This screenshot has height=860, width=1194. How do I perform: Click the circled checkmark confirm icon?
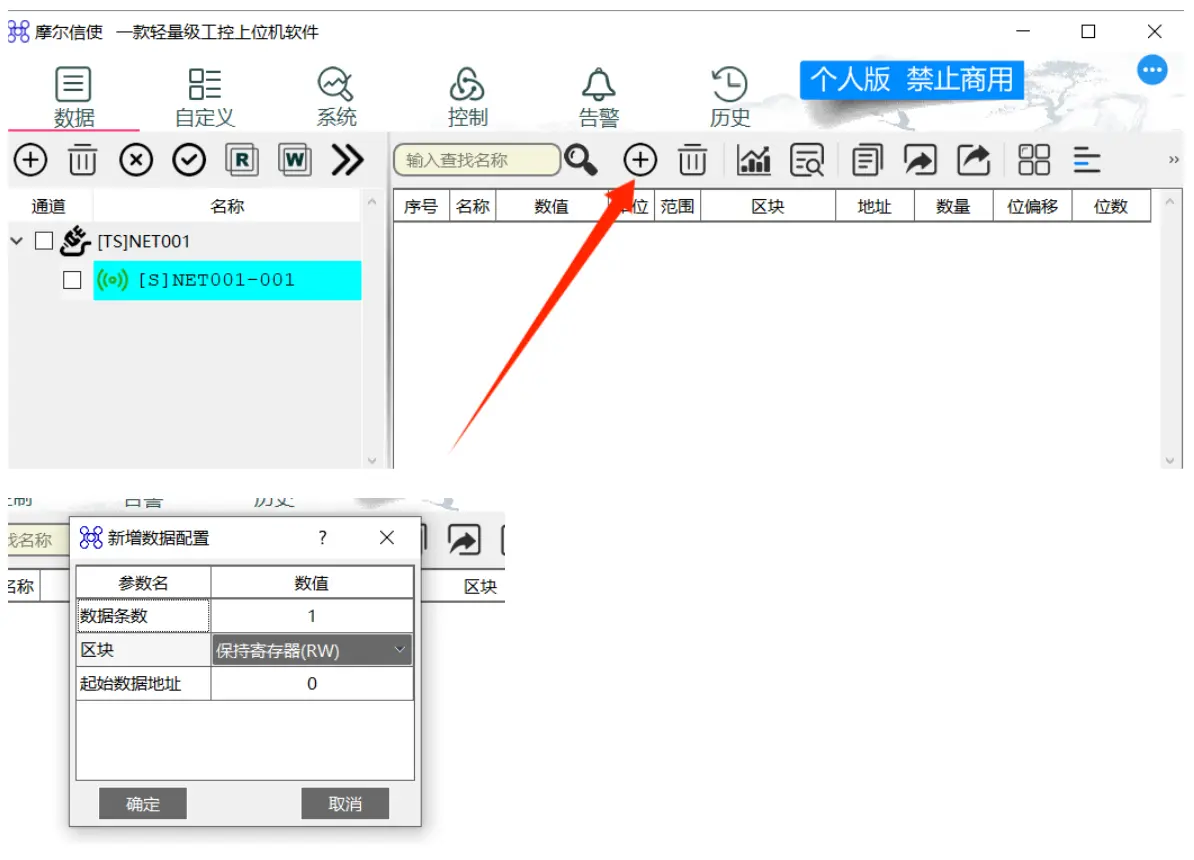(x=189, y=160)
